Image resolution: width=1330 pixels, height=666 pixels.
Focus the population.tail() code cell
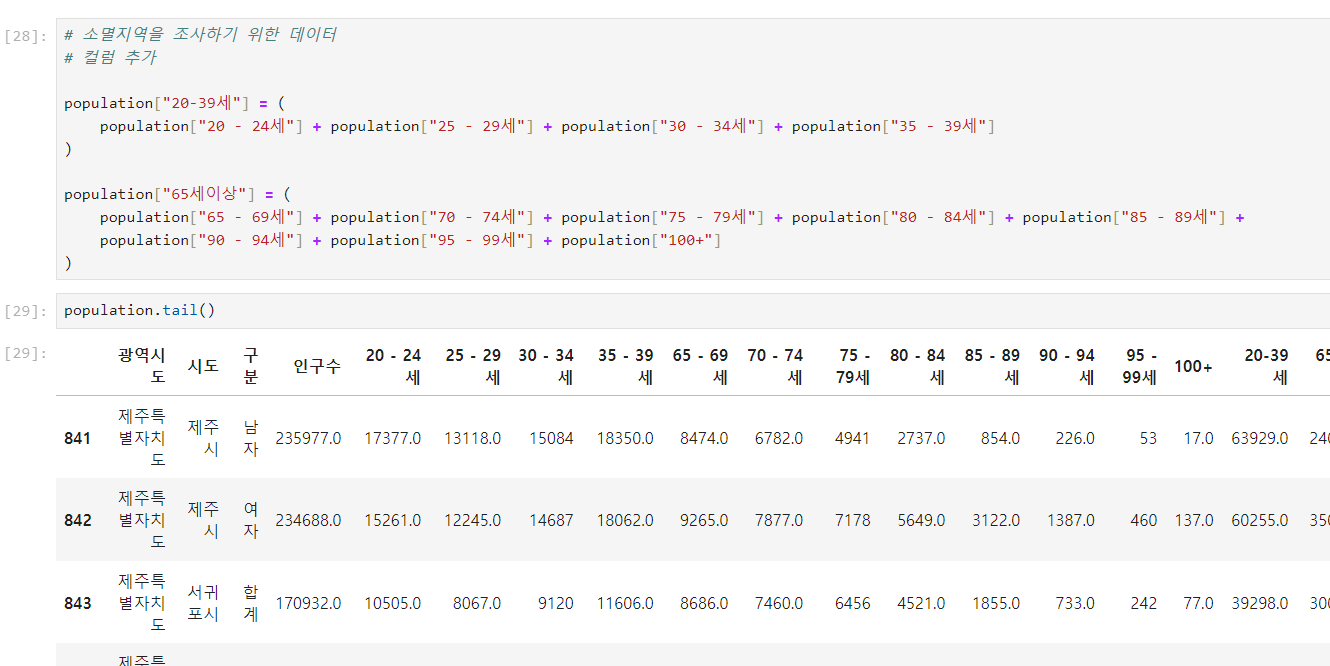(x=693, y=311)
